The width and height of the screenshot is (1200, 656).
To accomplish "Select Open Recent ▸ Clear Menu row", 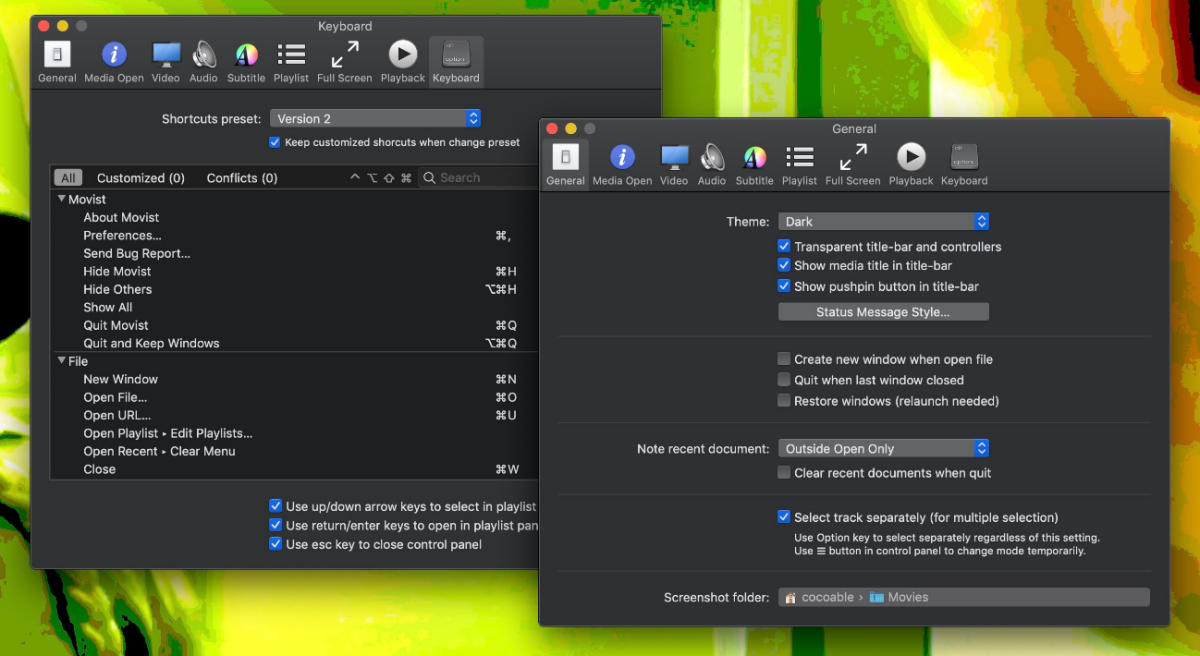I will click(295, 451).
